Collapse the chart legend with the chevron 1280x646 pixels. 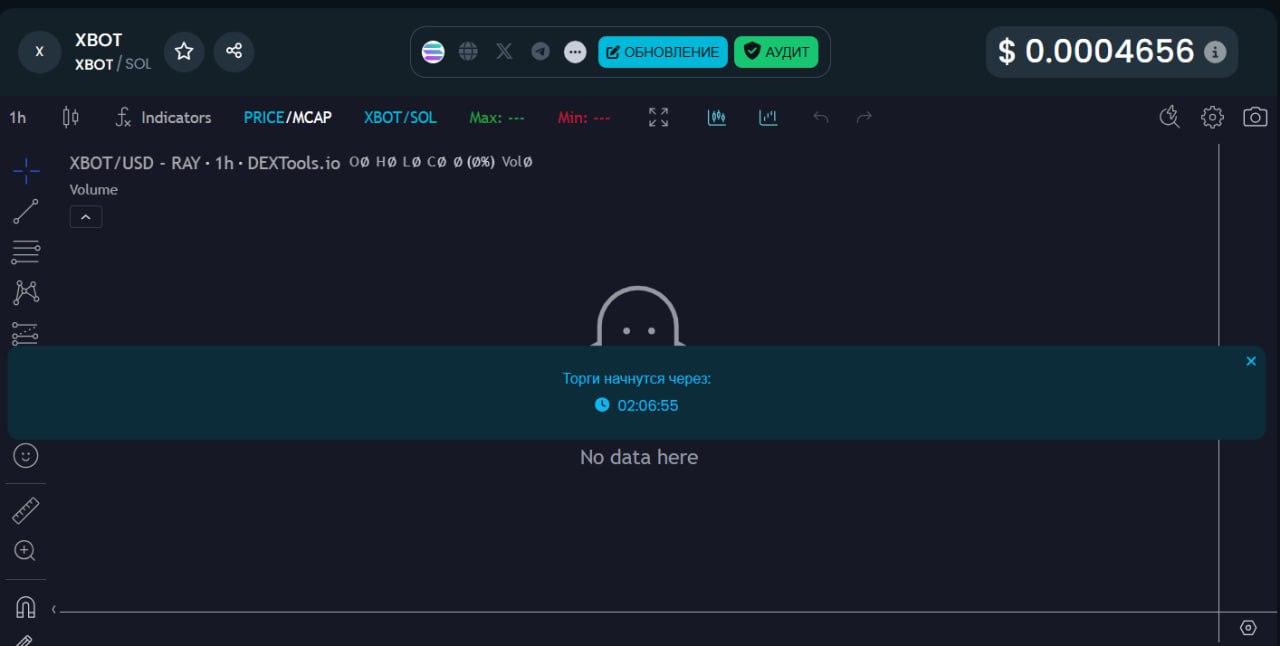pos(86,216)
